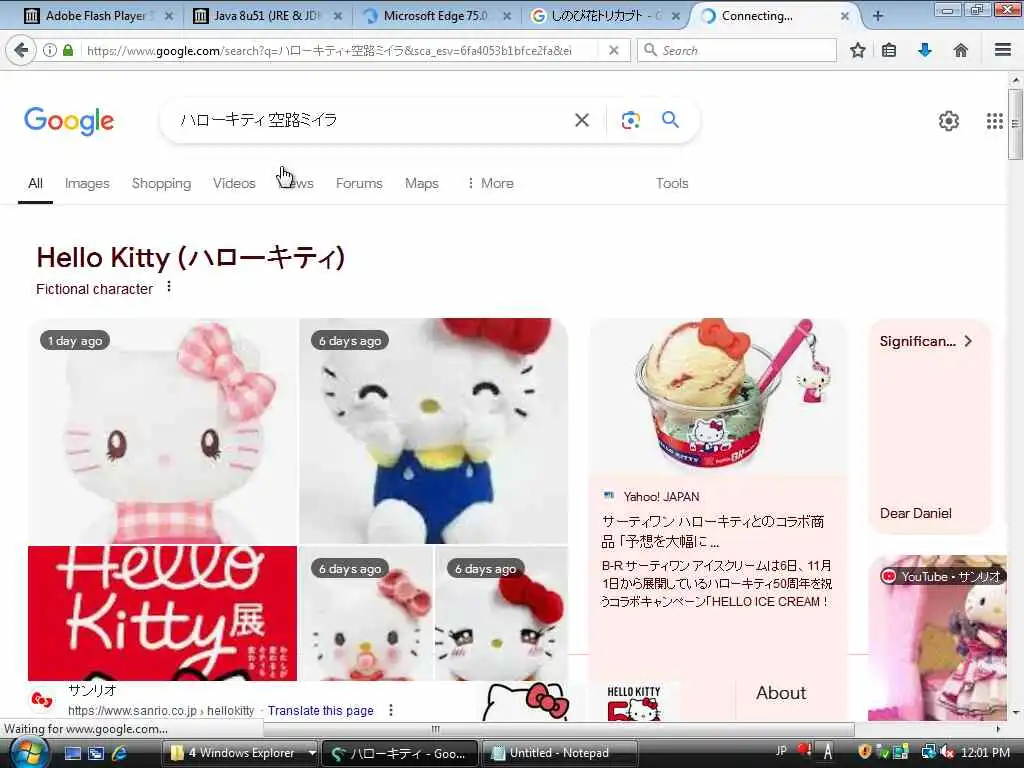Open more options beside Fictional character
The width and height of the screenshot is (1024, 768).
click(x=169, y=287)
